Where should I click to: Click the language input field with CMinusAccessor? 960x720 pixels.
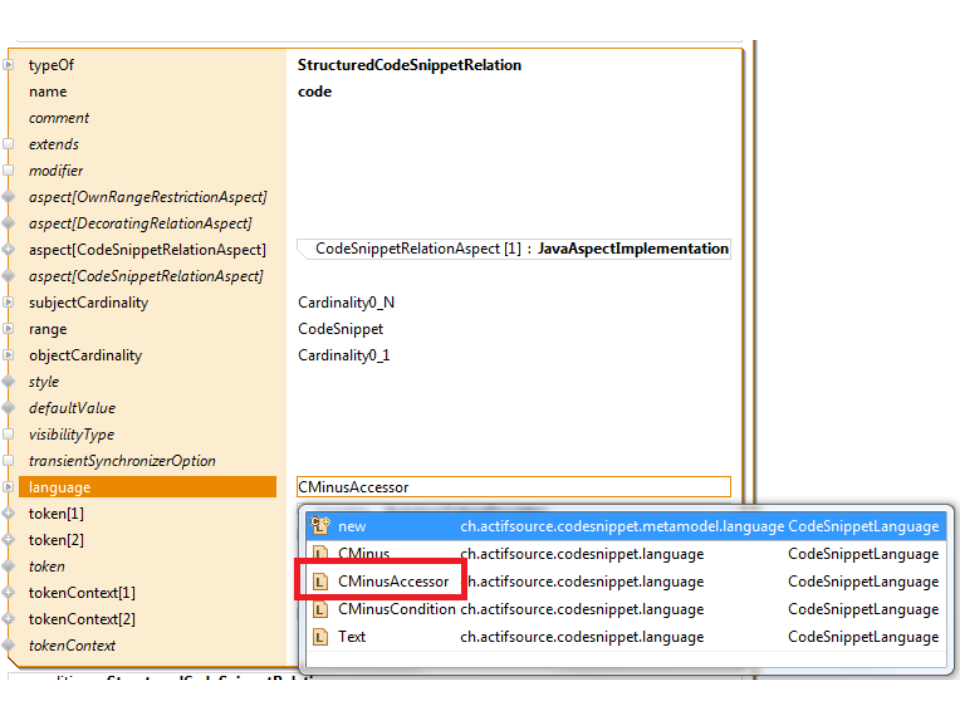513,487
